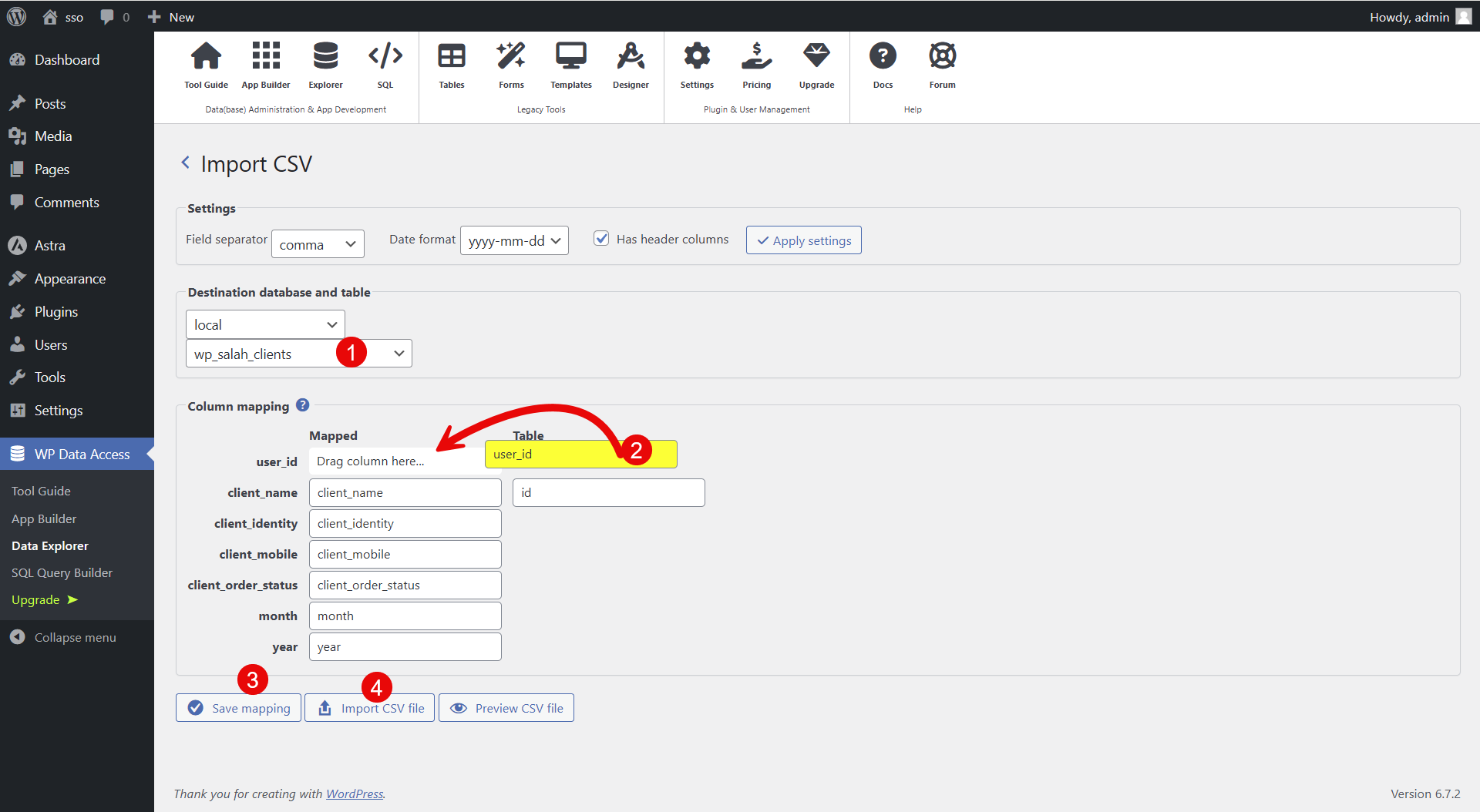Click the help icon beside Column mapping
The image size is (1480, 812).
point(303,405)
